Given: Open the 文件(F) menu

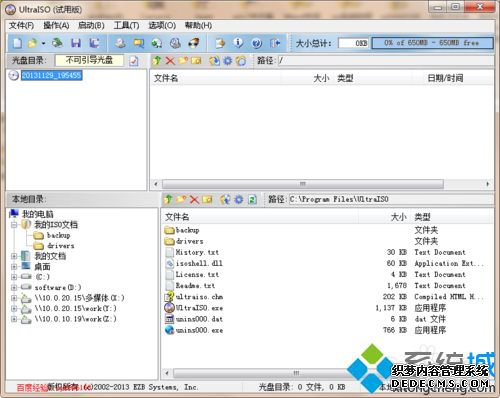Looking at the screenshot, I should [21, 25].
